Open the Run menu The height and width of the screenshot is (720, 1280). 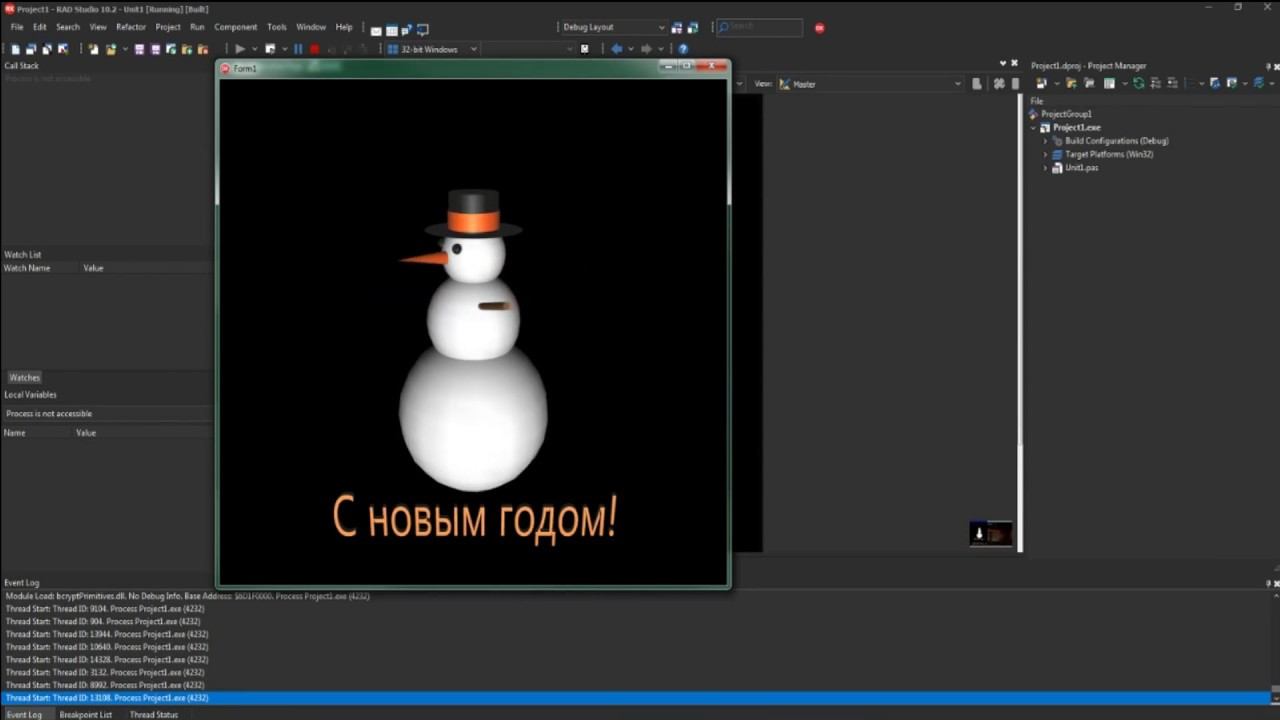click(x=197, y=27)
